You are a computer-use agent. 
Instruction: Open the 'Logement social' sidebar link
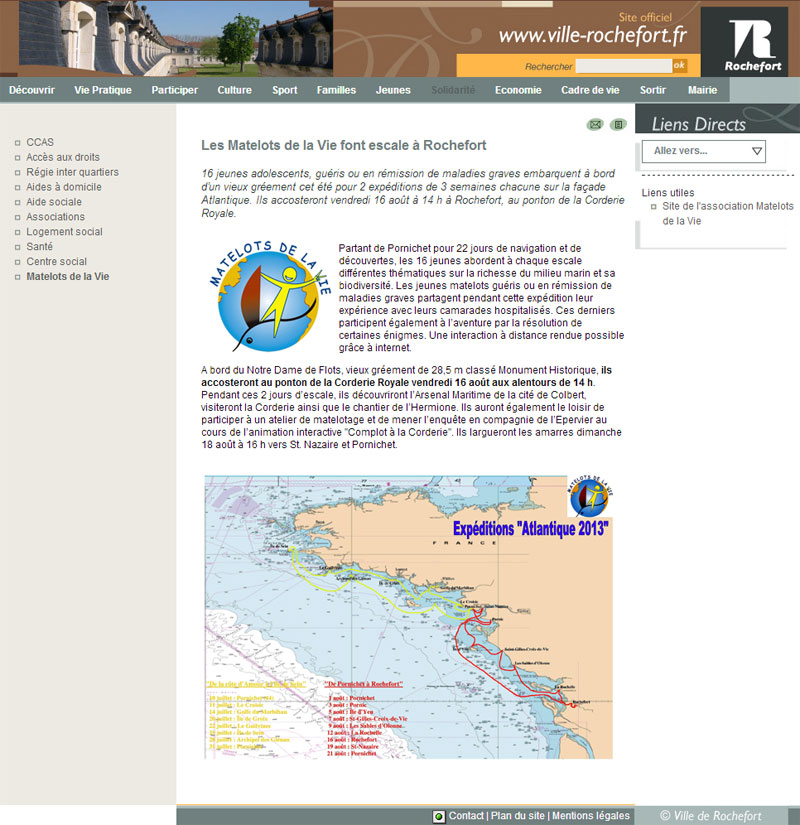coord(65,232)
